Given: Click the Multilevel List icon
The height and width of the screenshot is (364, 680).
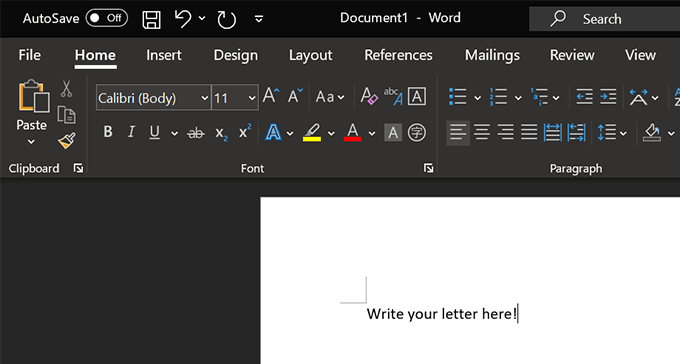Looking at the screenshot, I should point(539,97).
